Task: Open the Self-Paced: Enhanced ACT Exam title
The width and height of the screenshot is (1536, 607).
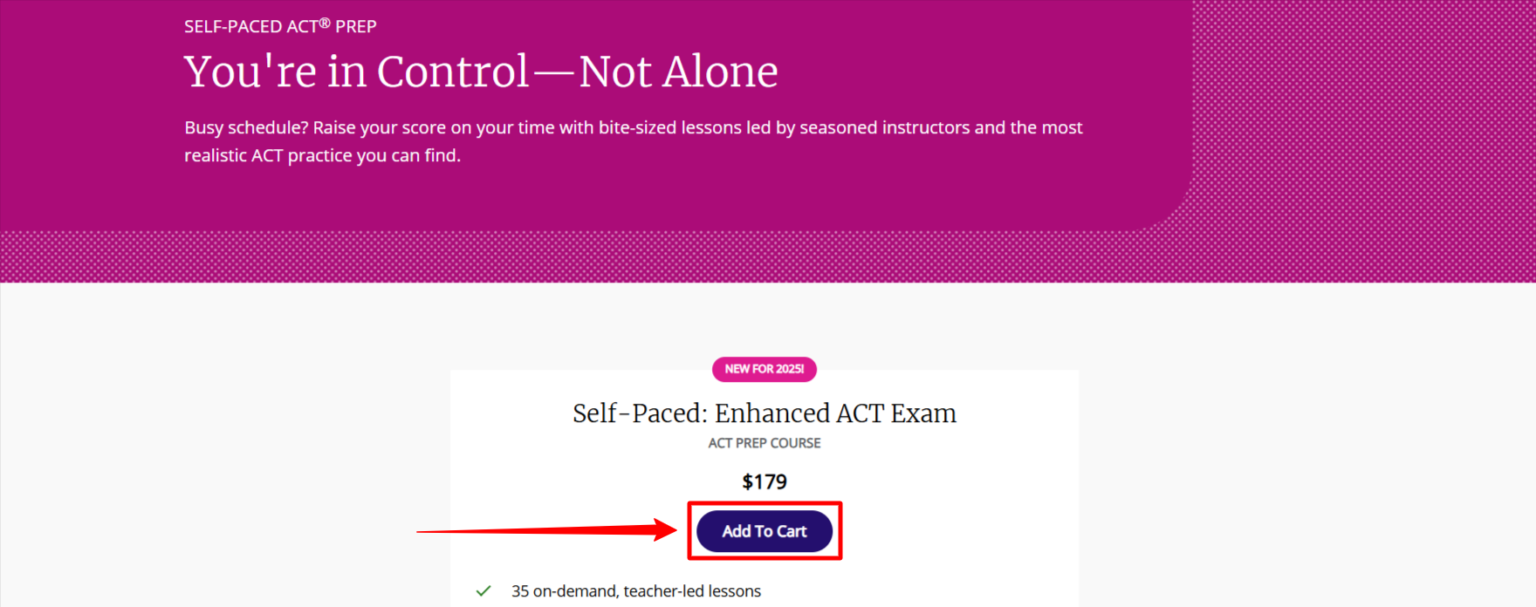Action: [x=764, y=413]
